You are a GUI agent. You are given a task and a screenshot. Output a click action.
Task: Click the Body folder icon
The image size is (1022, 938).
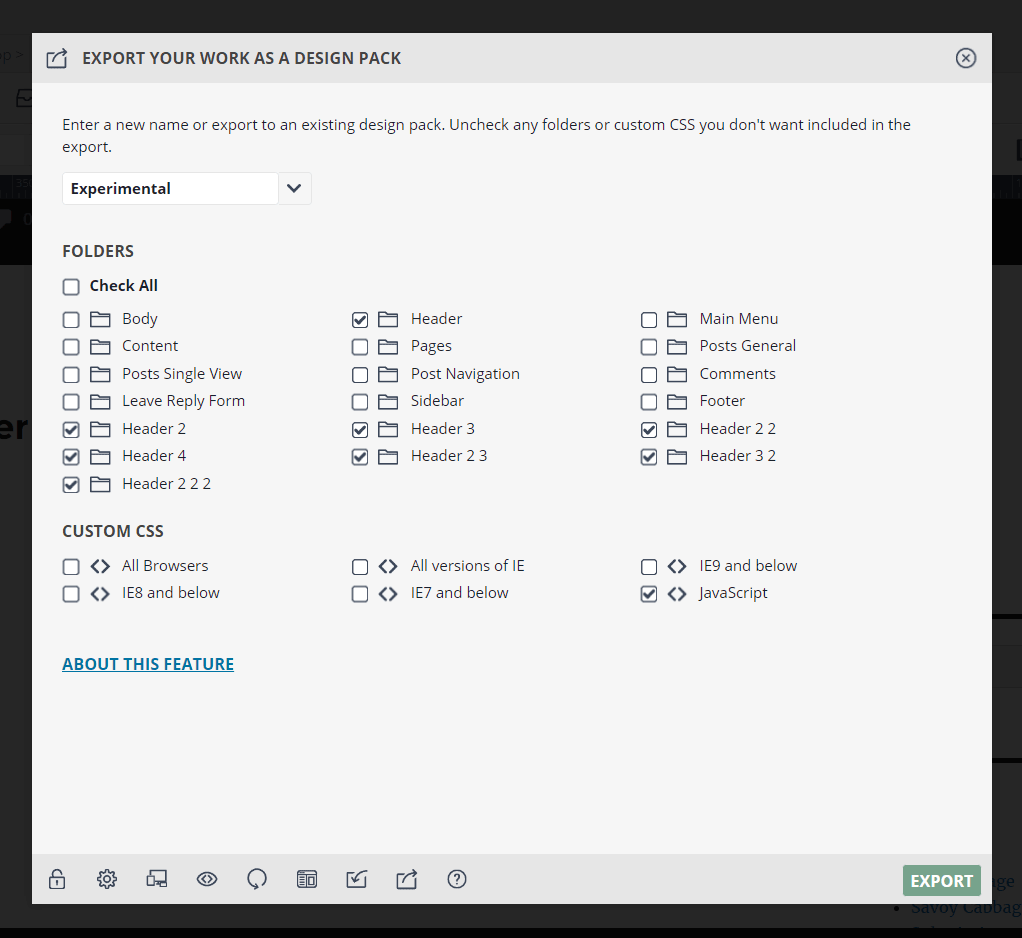pyautogui.click(x=100, y=319)
